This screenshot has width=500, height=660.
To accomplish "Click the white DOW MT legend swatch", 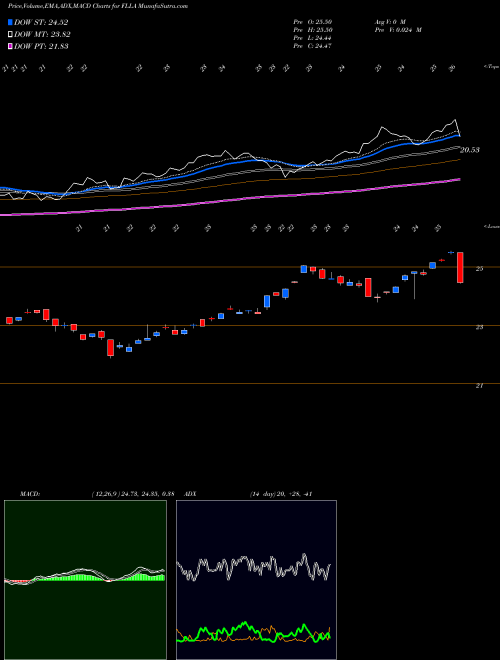I will click(x=10, y=35).
